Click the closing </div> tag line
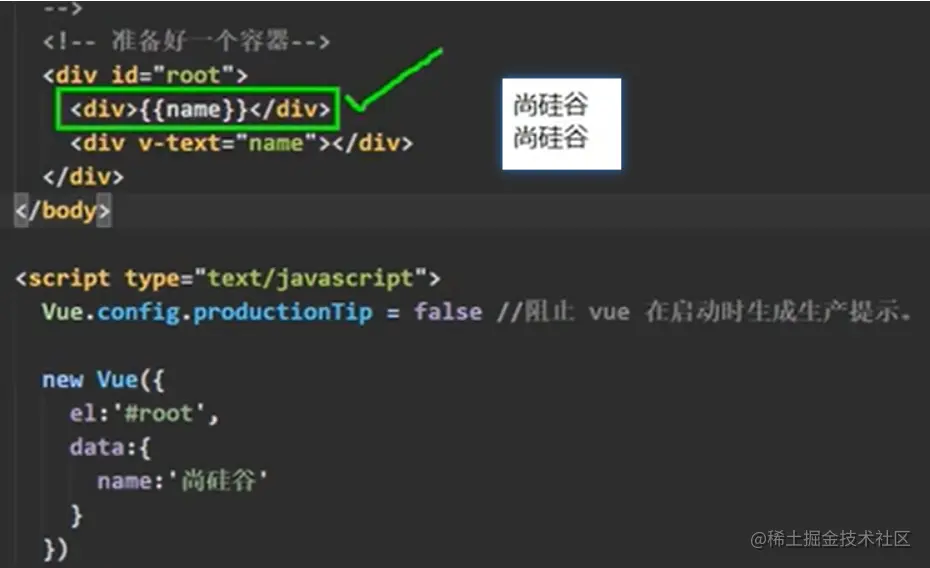 (83, 177)
